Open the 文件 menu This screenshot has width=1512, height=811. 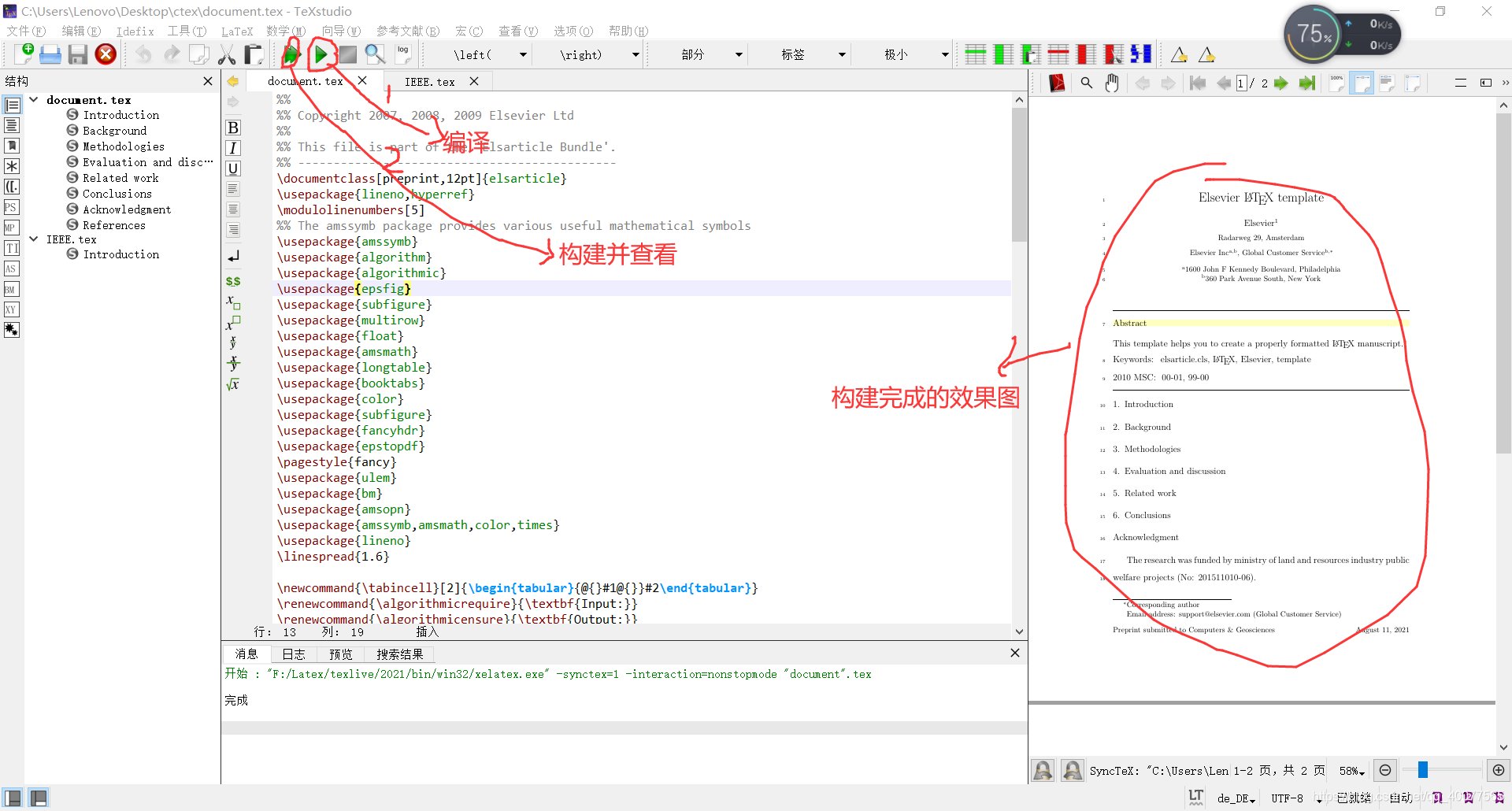point(26,31)
